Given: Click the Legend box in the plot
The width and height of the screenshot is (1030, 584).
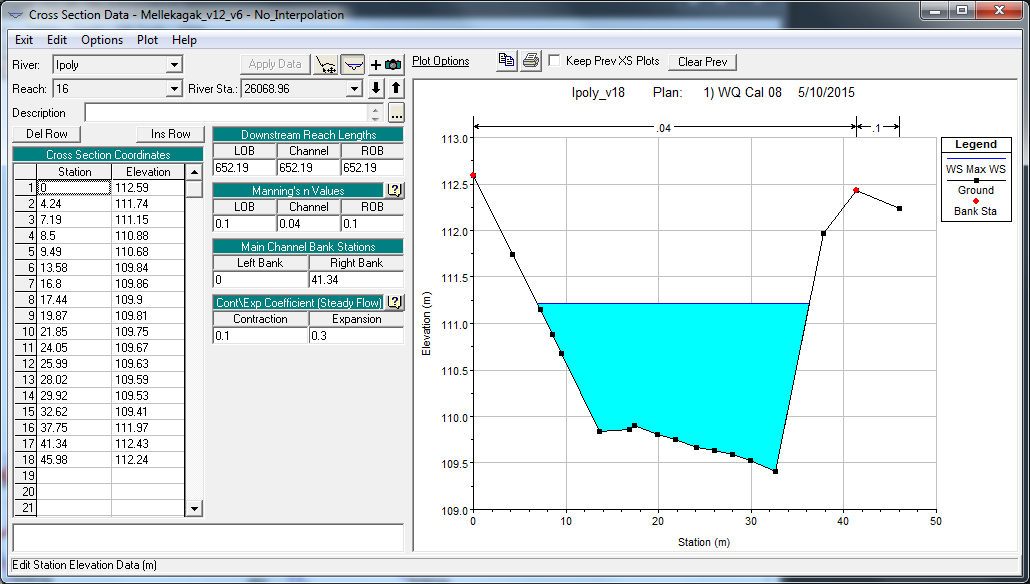Looking at the screenshot, I should [x=975, y=179].
